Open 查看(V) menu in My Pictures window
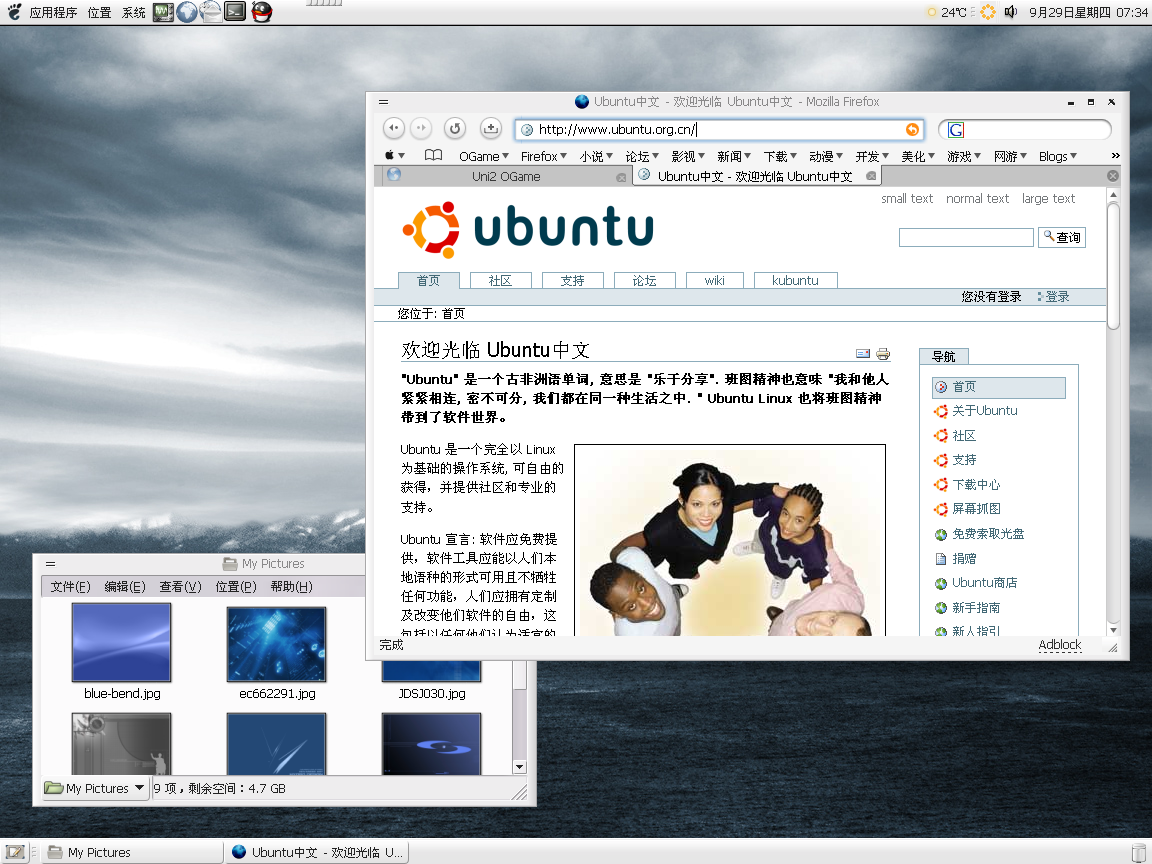 (x=180, y=586)
